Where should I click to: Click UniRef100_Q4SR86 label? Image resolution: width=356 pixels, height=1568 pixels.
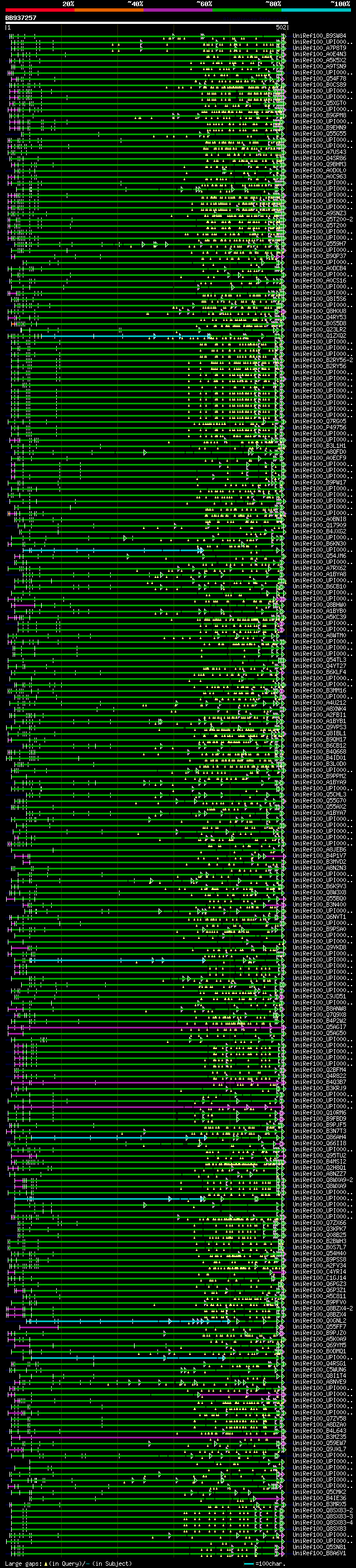319,159
